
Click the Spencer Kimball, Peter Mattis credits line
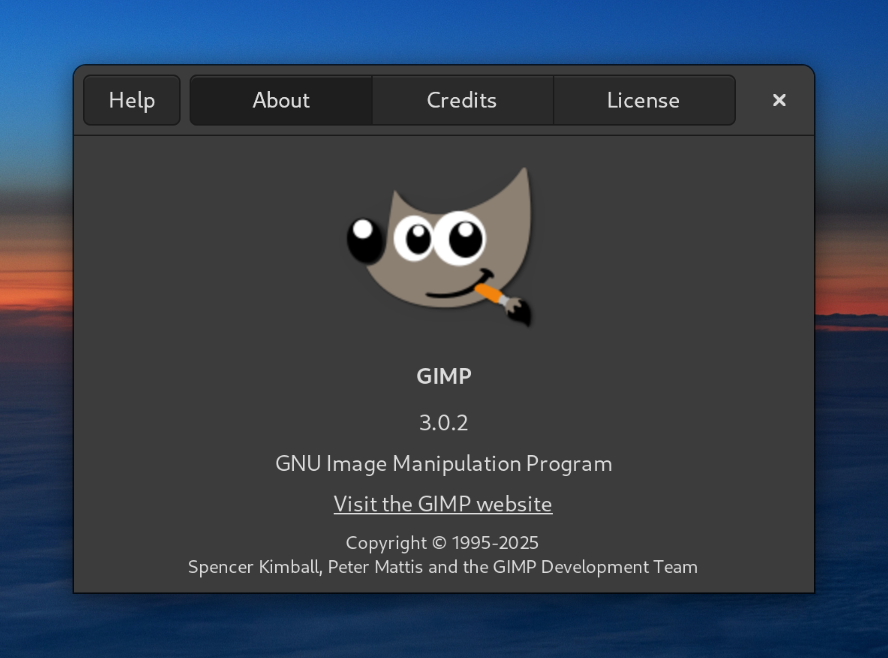click(443, 567)
